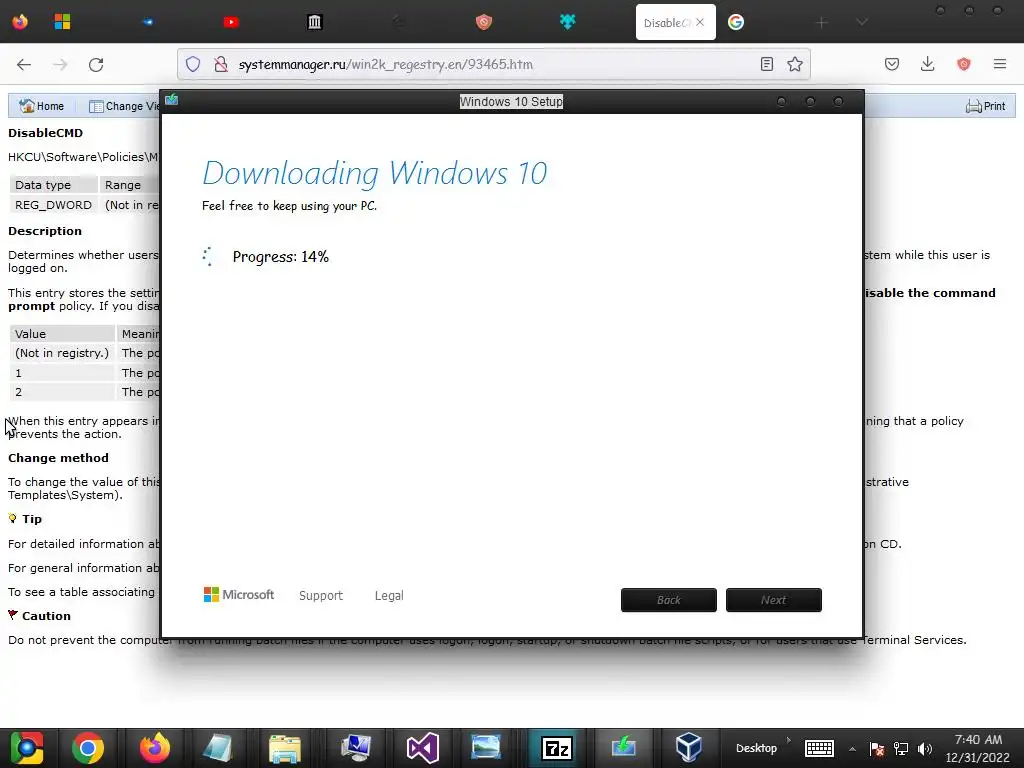Image resolution: width=1024 pixels, height=768 pixels.
Task: Open Firefox application hamburger menu
Action: 1000,64
